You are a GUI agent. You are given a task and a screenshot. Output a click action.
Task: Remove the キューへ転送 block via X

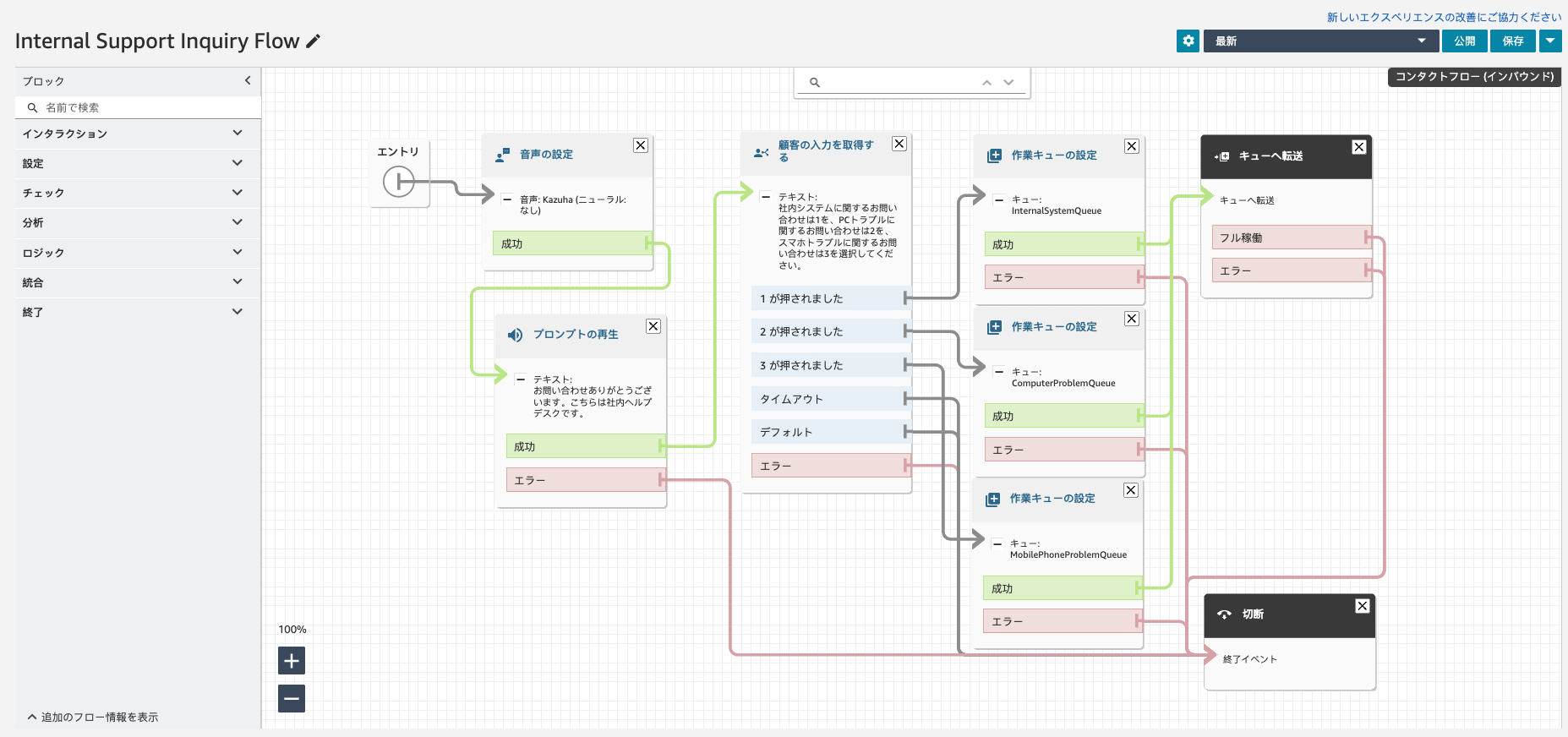pos(1359,147)
